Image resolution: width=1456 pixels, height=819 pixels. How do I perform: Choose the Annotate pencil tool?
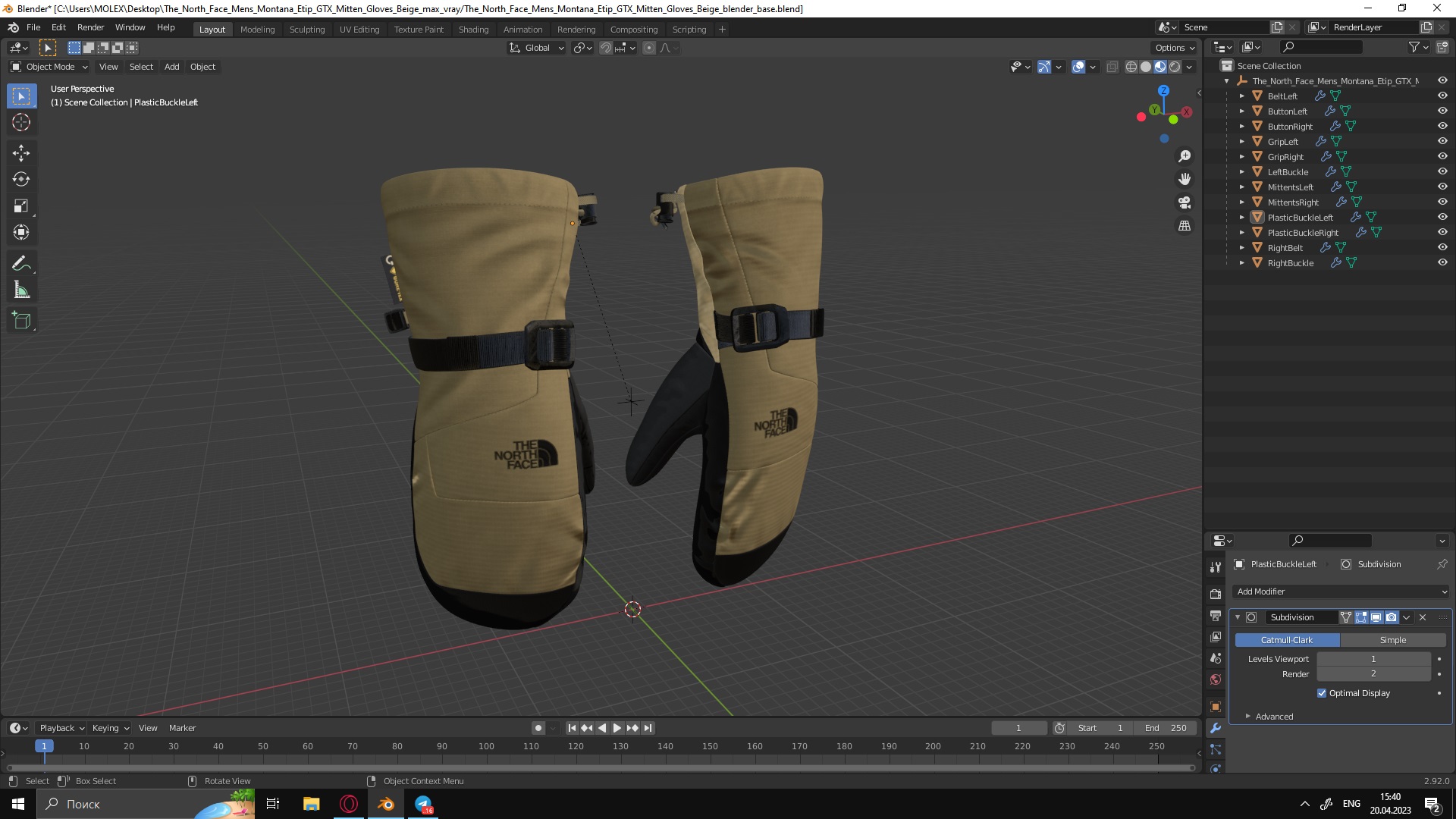pyautogui.click(x=21, y=264)
